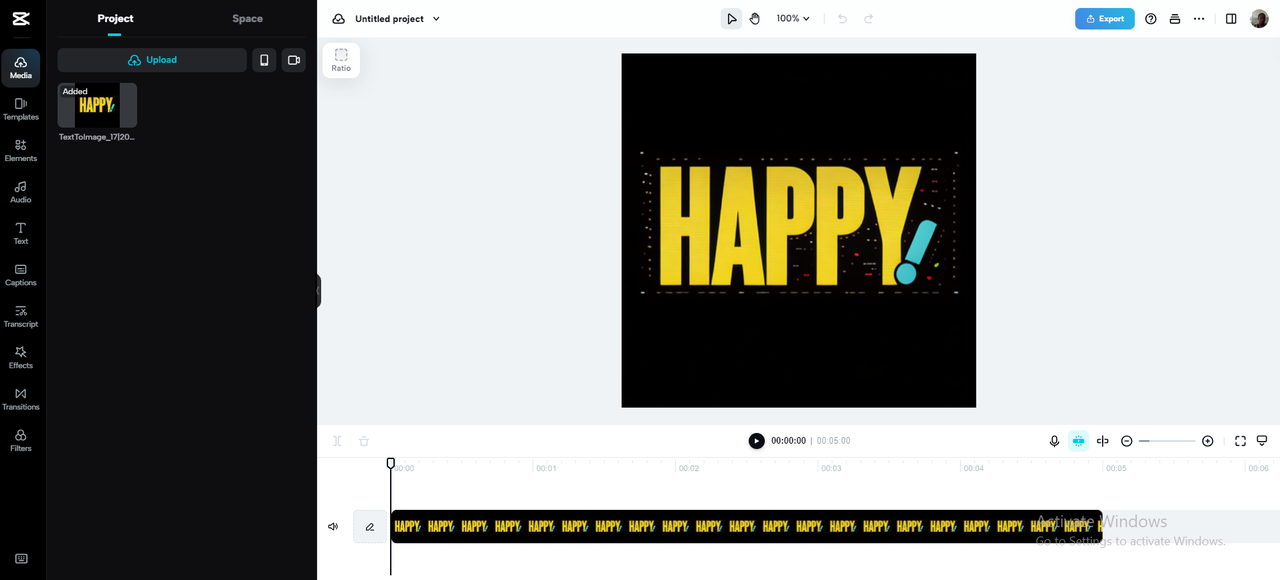Open the CapCut home logo
Screen dimensions: 1280x580
(x=21, y=19)
